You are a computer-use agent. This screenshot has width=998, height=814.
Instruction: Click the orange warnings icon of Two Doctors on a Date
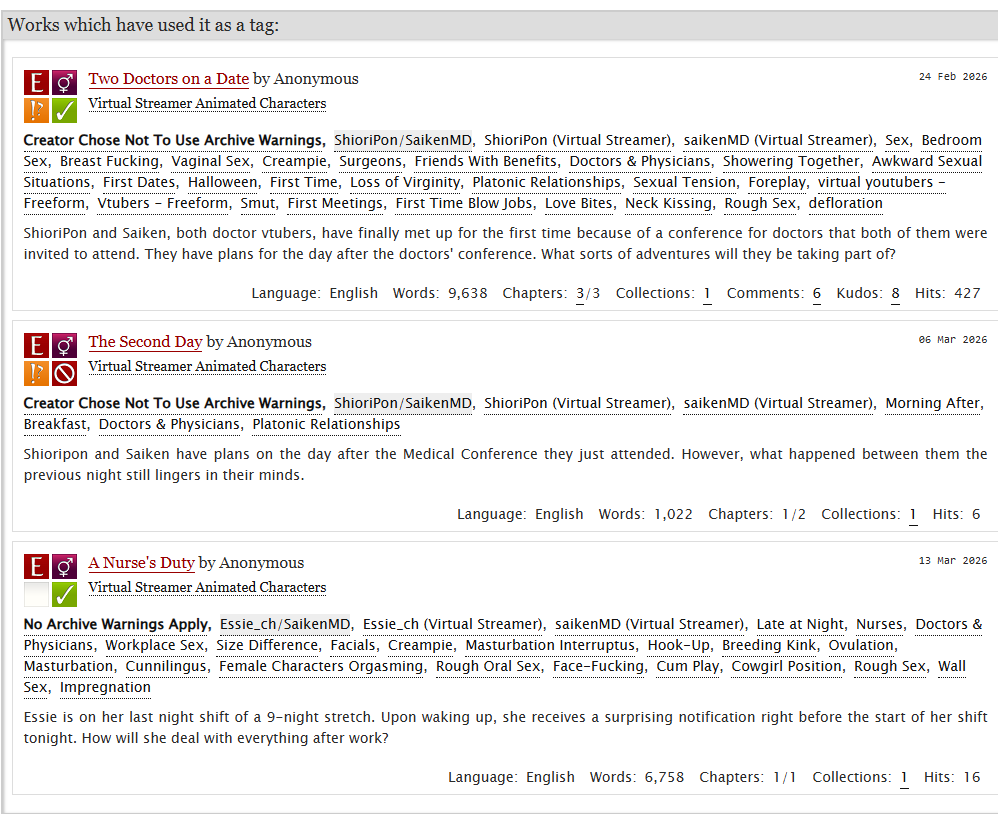36,110
